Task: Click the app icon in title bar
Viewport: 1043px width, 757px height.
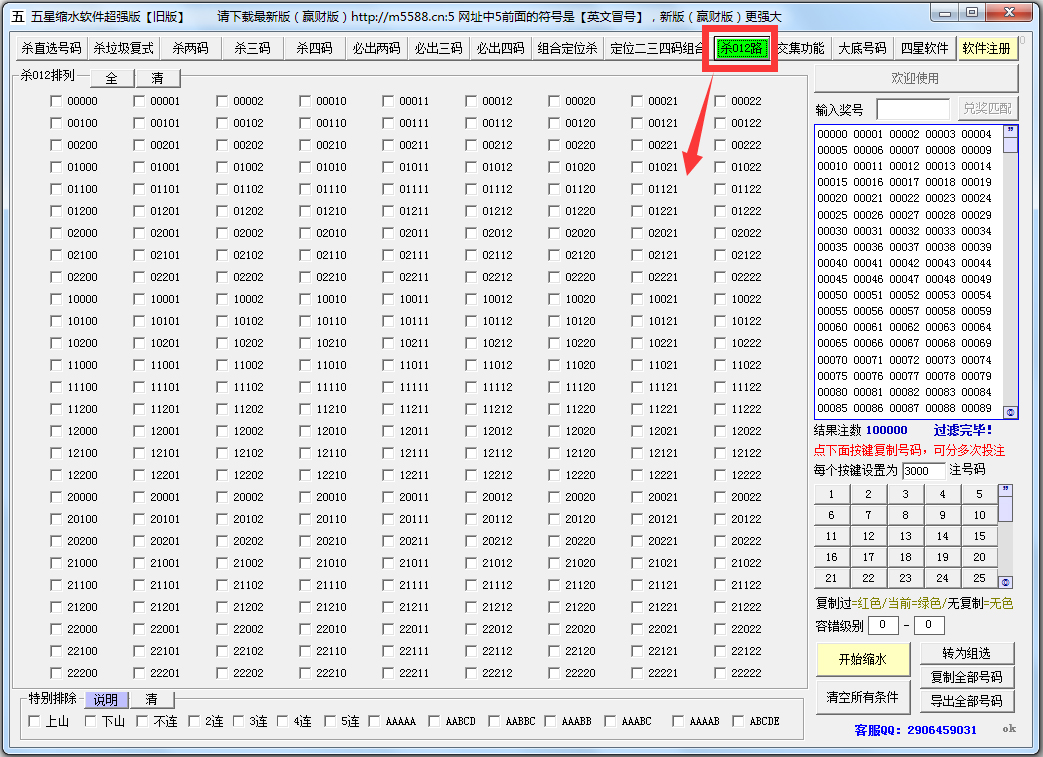Action: pyautogui.click(x=17, y=17)
